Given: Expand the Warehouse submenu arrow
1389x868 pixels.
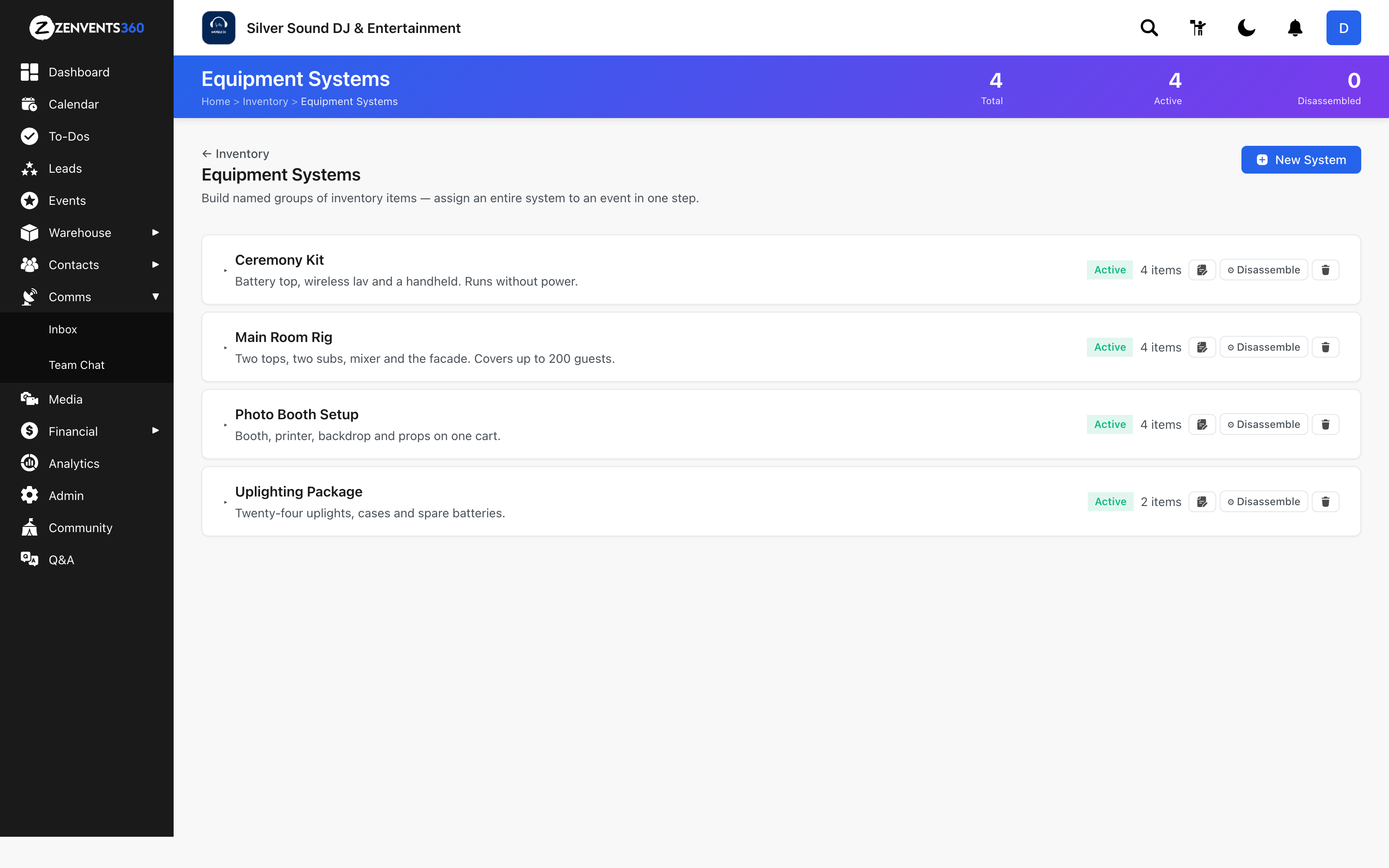Looking at the screenshot, I should coord(155,233).
